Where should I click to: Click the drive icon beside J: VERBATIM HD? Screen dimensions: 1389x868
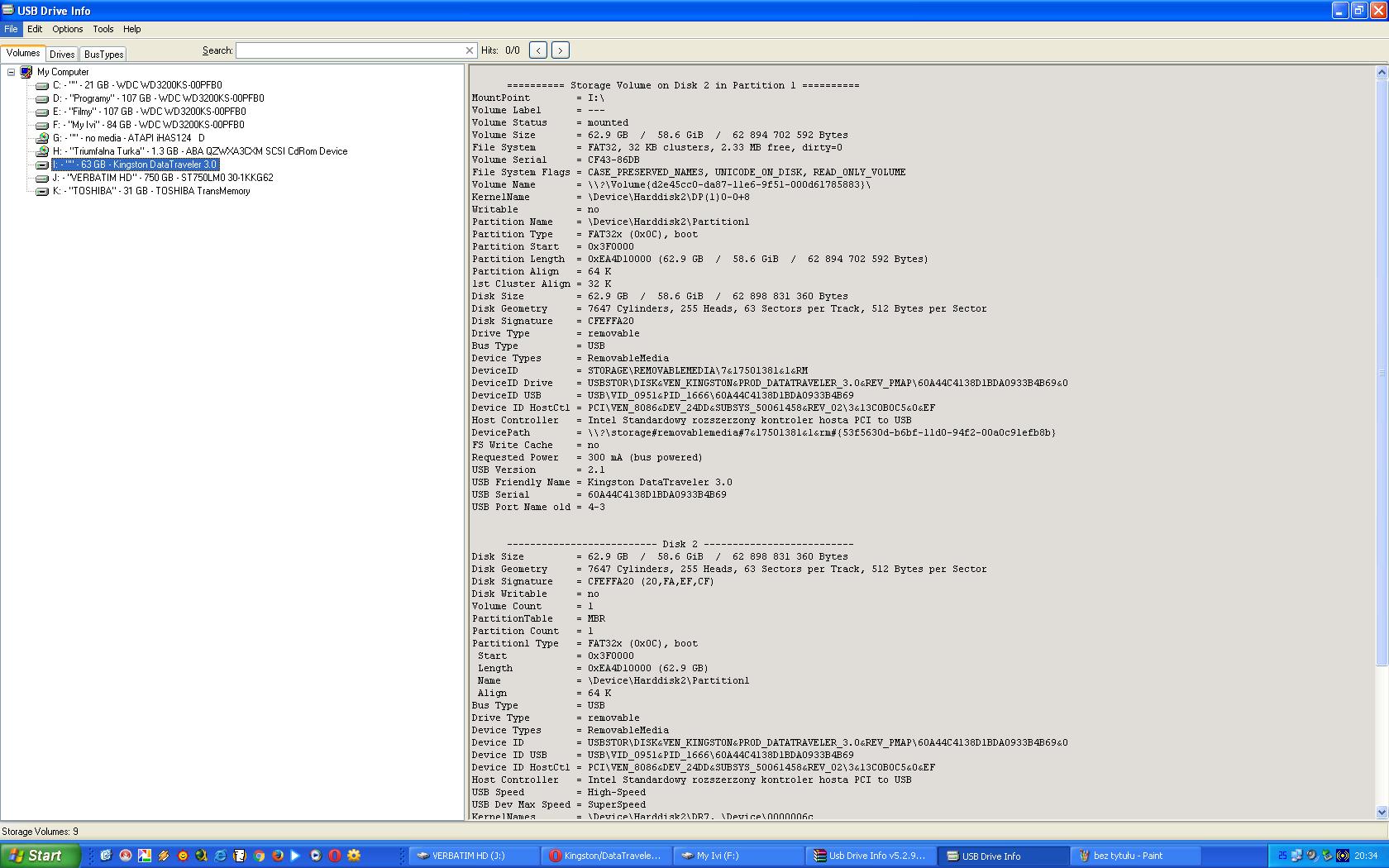(42, 179)
